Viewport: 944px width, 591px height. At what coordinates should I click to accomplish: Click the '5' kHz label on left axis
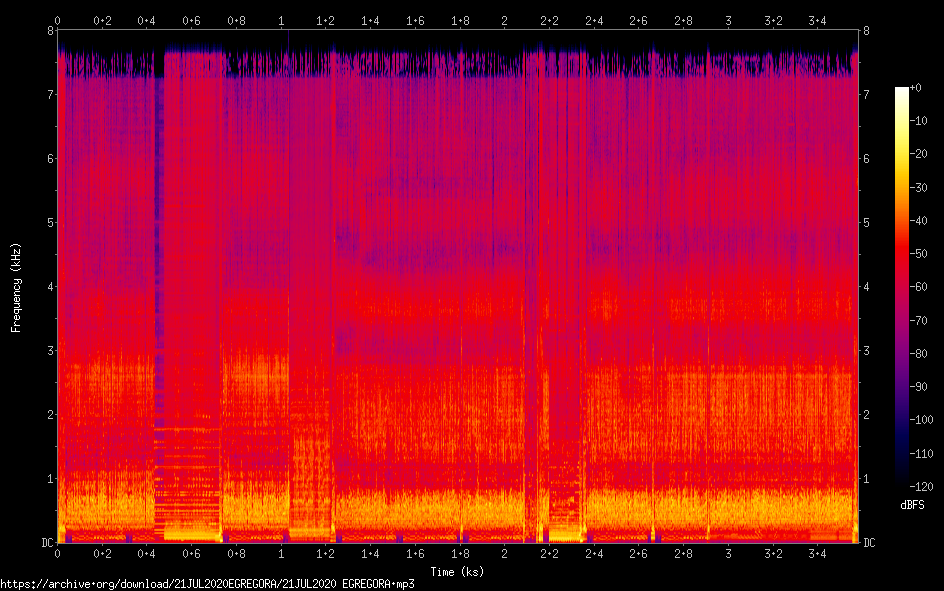pos(51,223)
